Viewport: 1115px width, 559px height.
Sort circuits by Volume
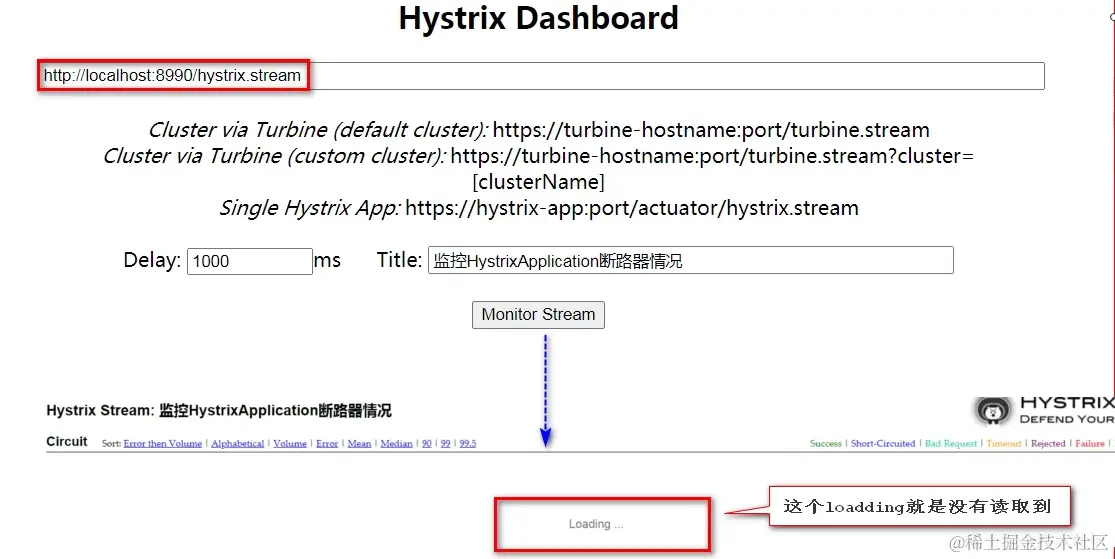pos(290,443)
